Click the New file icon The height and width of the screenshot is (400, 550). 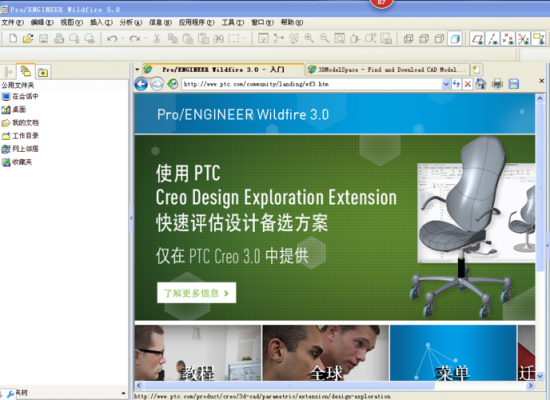(x=13, y=38)
